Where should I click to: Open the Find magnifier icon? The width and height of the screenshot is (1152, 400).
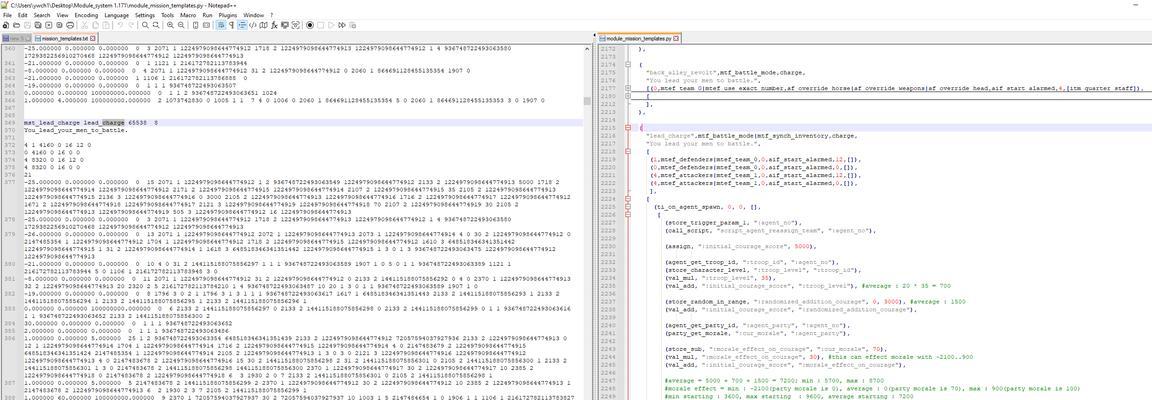[x=145, y=24]
